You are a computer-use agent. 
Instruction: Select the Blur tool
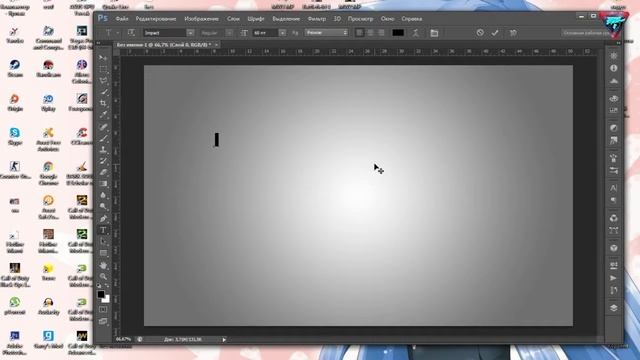click(x=103, y=196)
